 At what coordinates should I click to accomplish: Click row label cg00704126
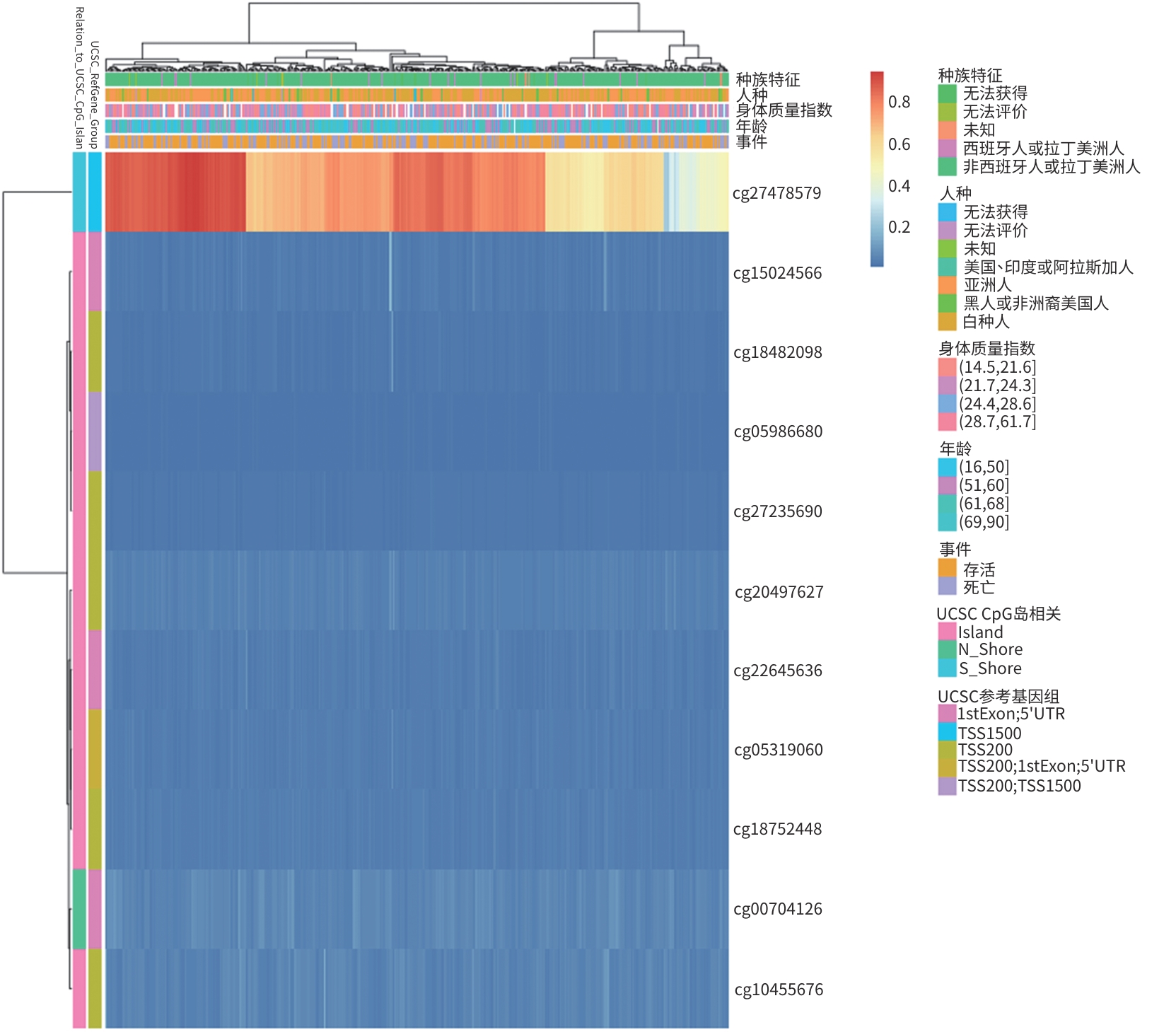pos(777,909)
